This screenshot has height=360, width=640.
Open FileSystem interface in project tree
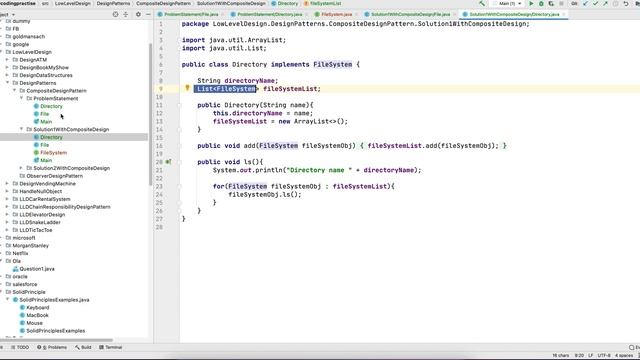(53, 153)
